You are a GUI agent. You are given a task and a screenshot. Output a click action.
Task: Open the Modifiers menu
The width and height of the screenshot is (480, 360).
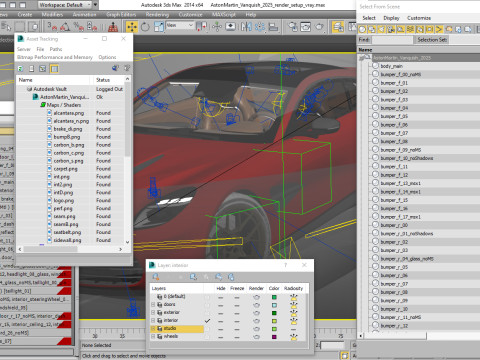click(x=52, y=15)
